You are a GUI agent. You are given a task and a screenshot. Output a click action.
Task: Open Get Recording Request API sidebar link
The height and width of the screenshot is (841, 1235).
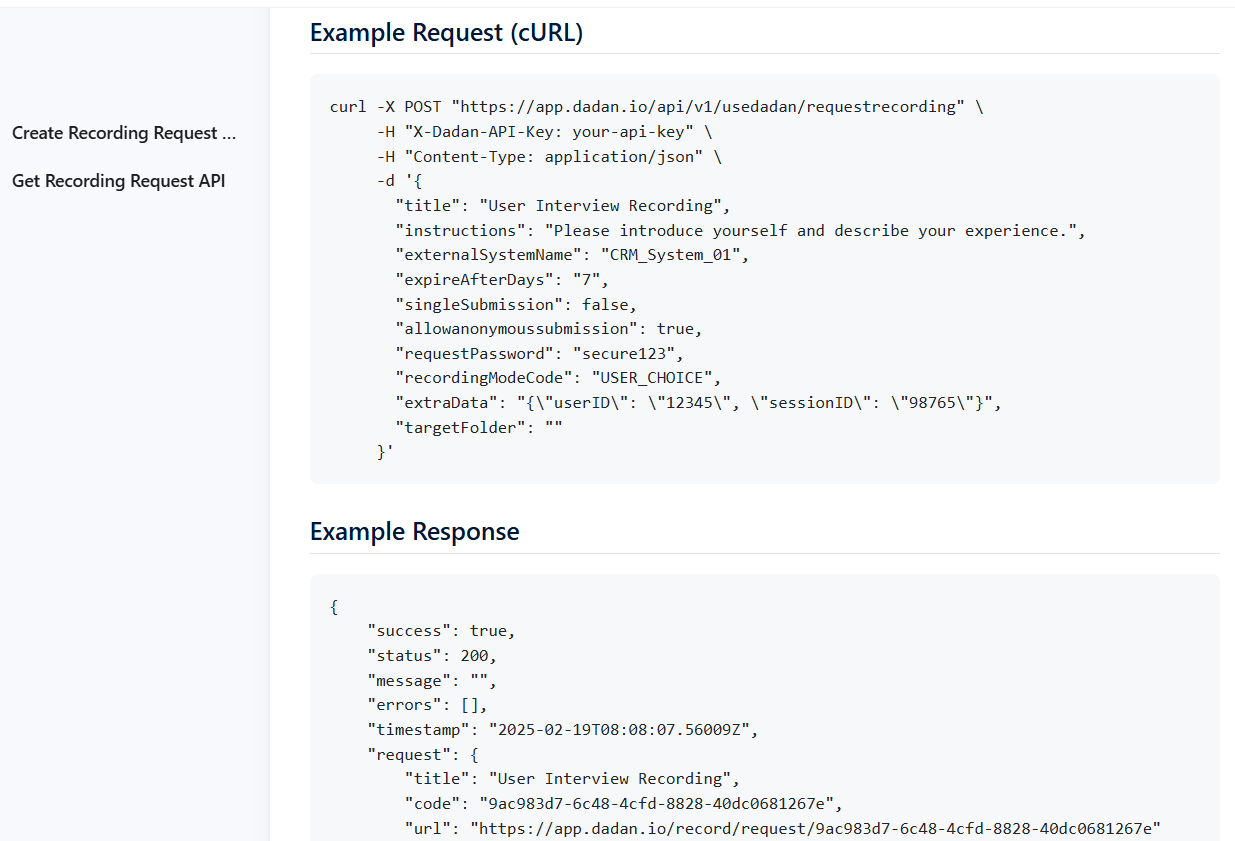coord(119,181)
